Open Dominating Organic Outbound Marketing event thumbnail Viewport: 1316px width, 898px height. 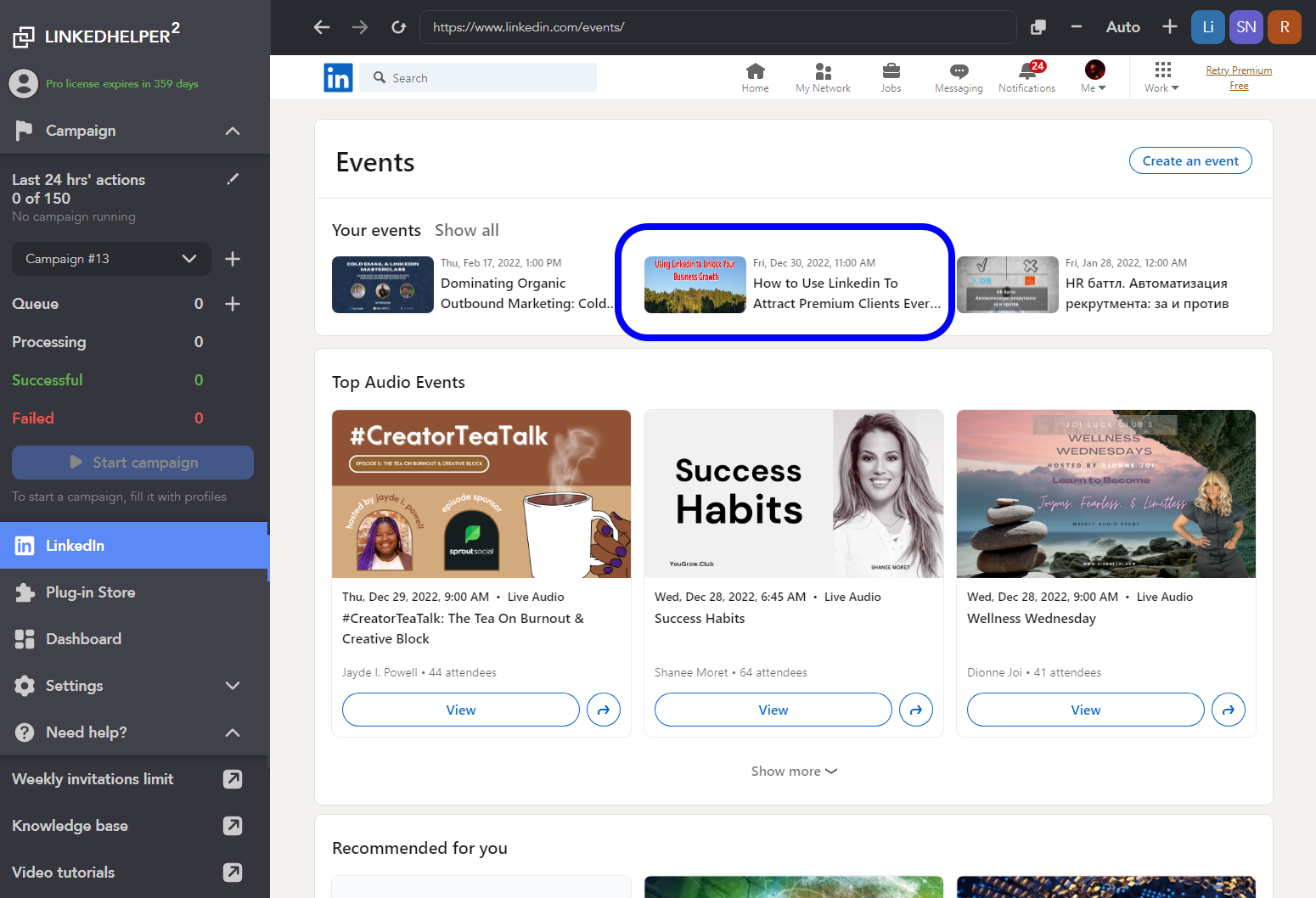383,285
